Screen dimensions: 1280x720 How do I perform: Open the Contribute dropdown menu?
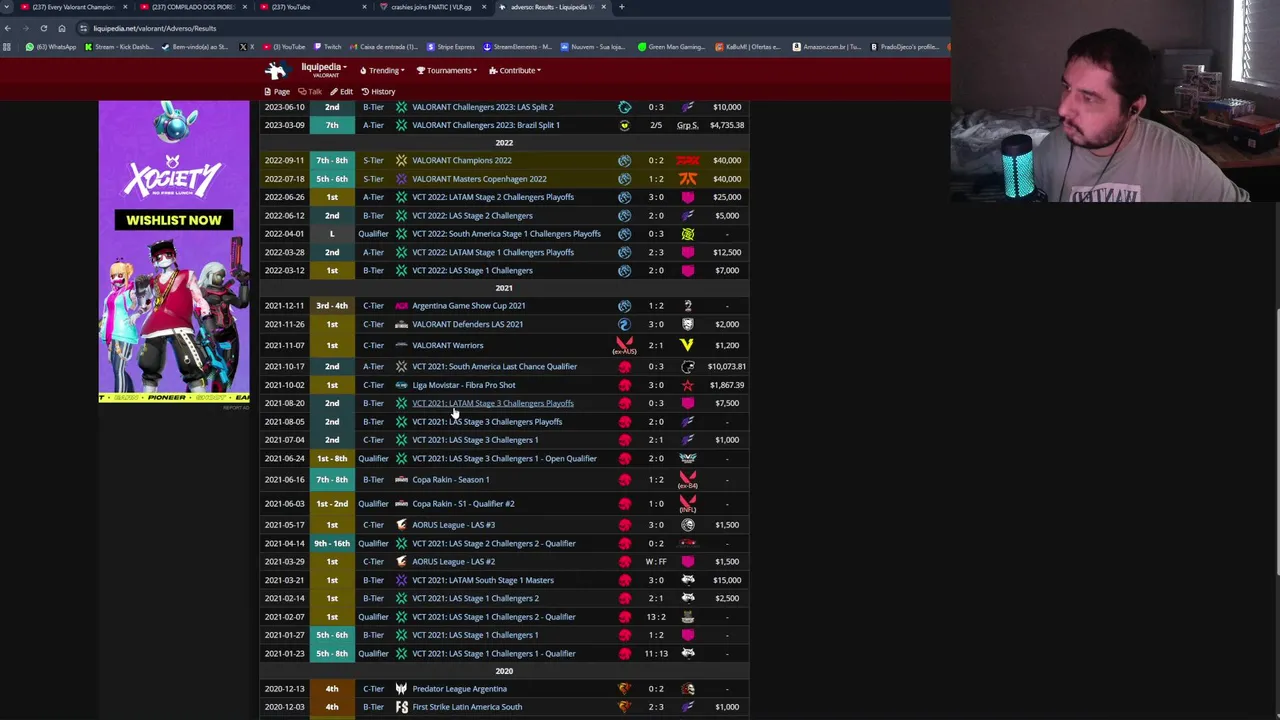click(x=515, y=70)
